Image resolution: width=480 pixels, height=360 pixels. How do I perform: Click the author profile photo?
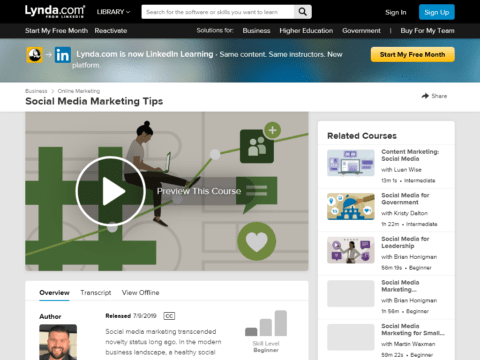[x=58, y=342]
